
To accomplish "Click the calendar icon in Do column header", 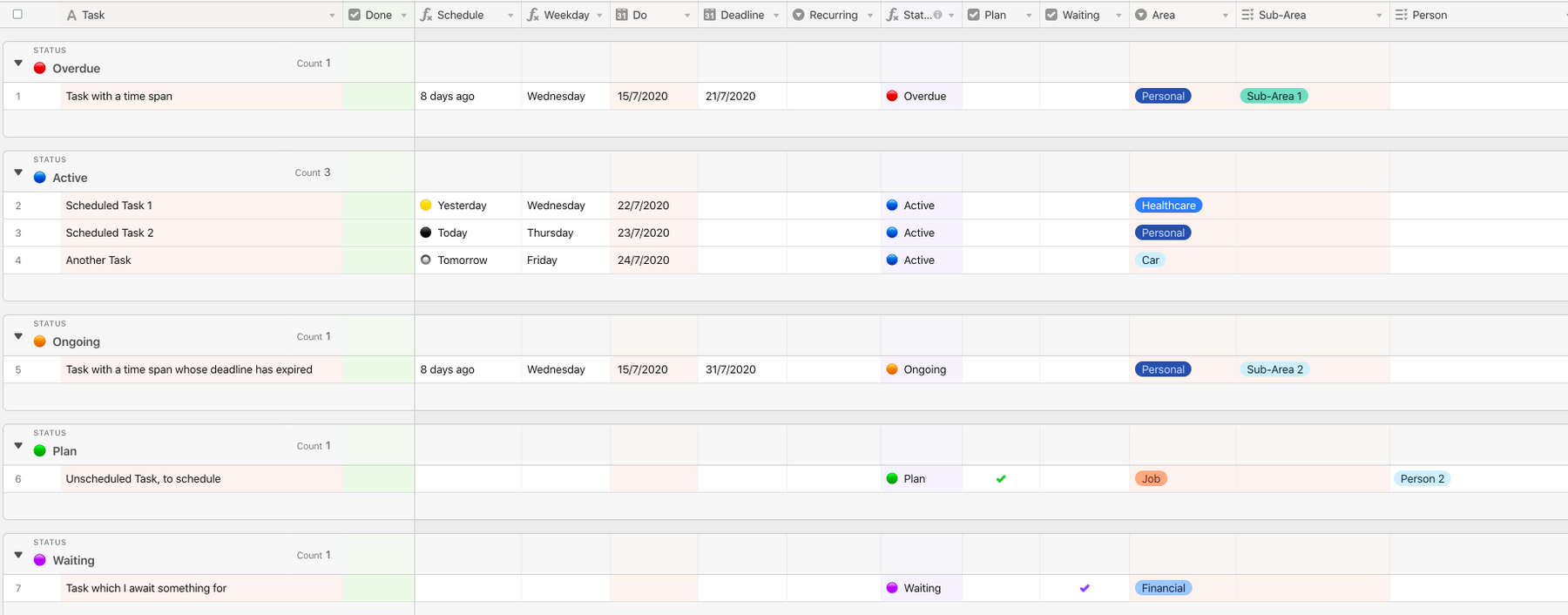I will (621, 15).
